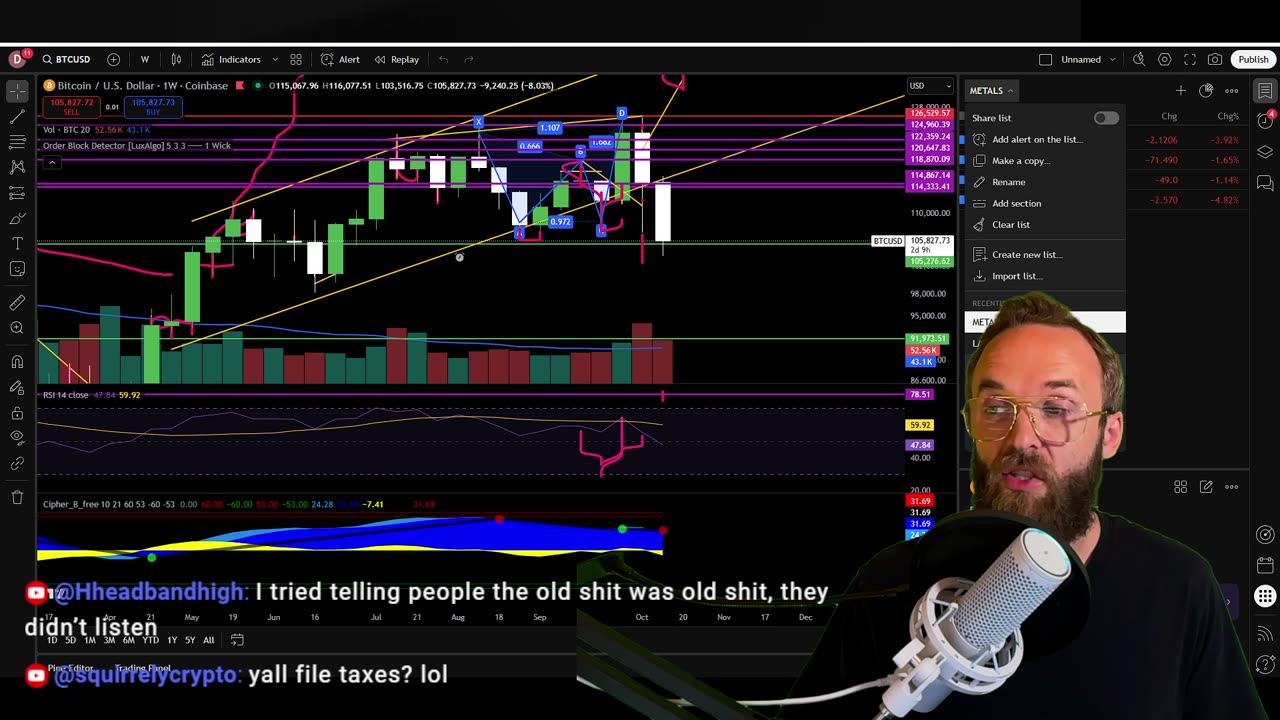Select the All time range

(208, 640)
